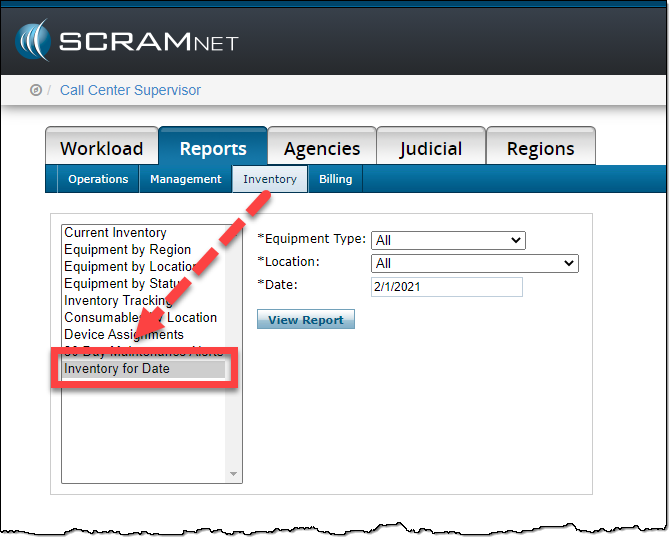Expand the Equipment Type dropdown

tap(448, 240)
